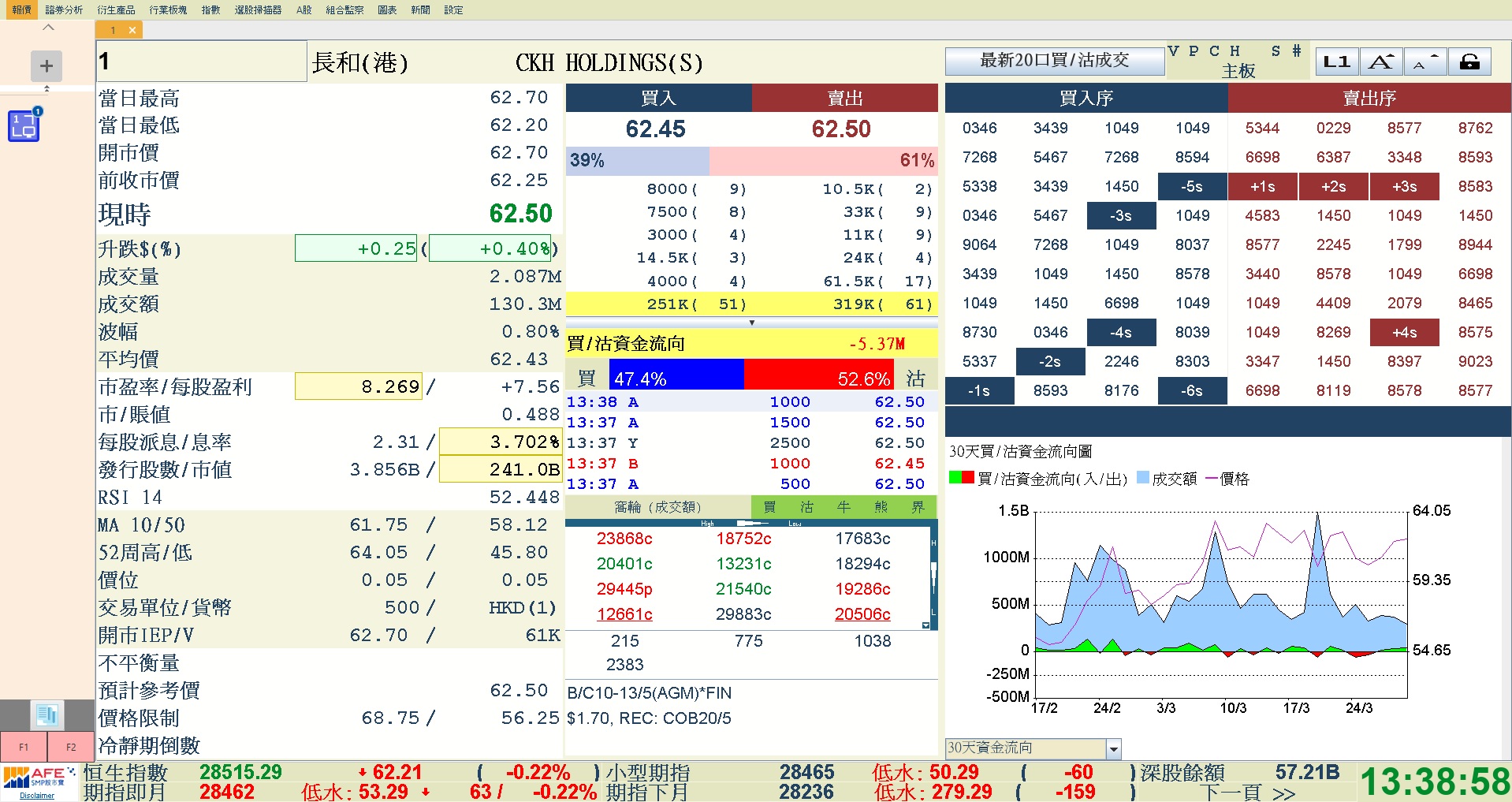
Task: Open the 新聞 menu
Action: pyautogui.click(x=420, y=9)
